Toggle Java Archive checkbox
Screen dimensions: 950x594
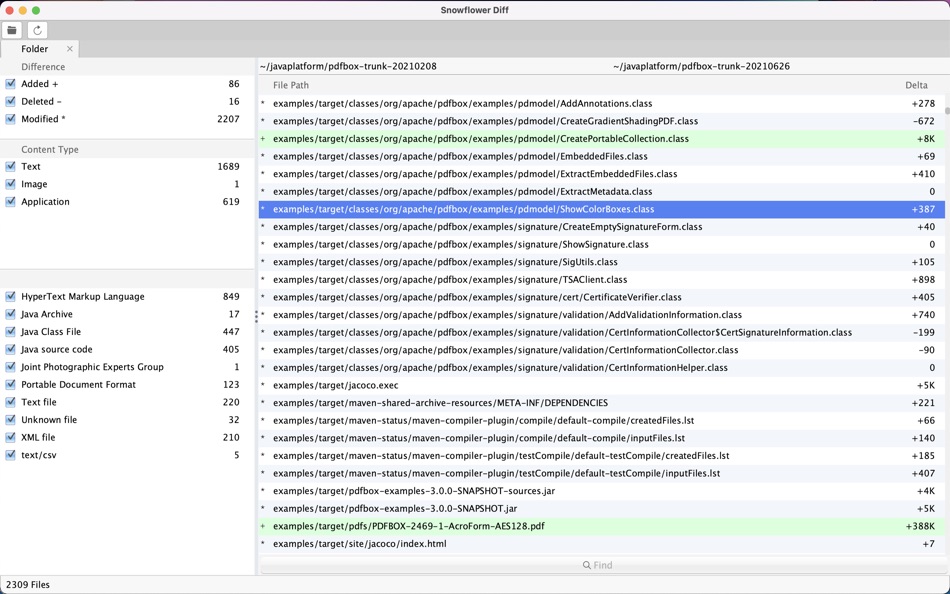(10, 314)
